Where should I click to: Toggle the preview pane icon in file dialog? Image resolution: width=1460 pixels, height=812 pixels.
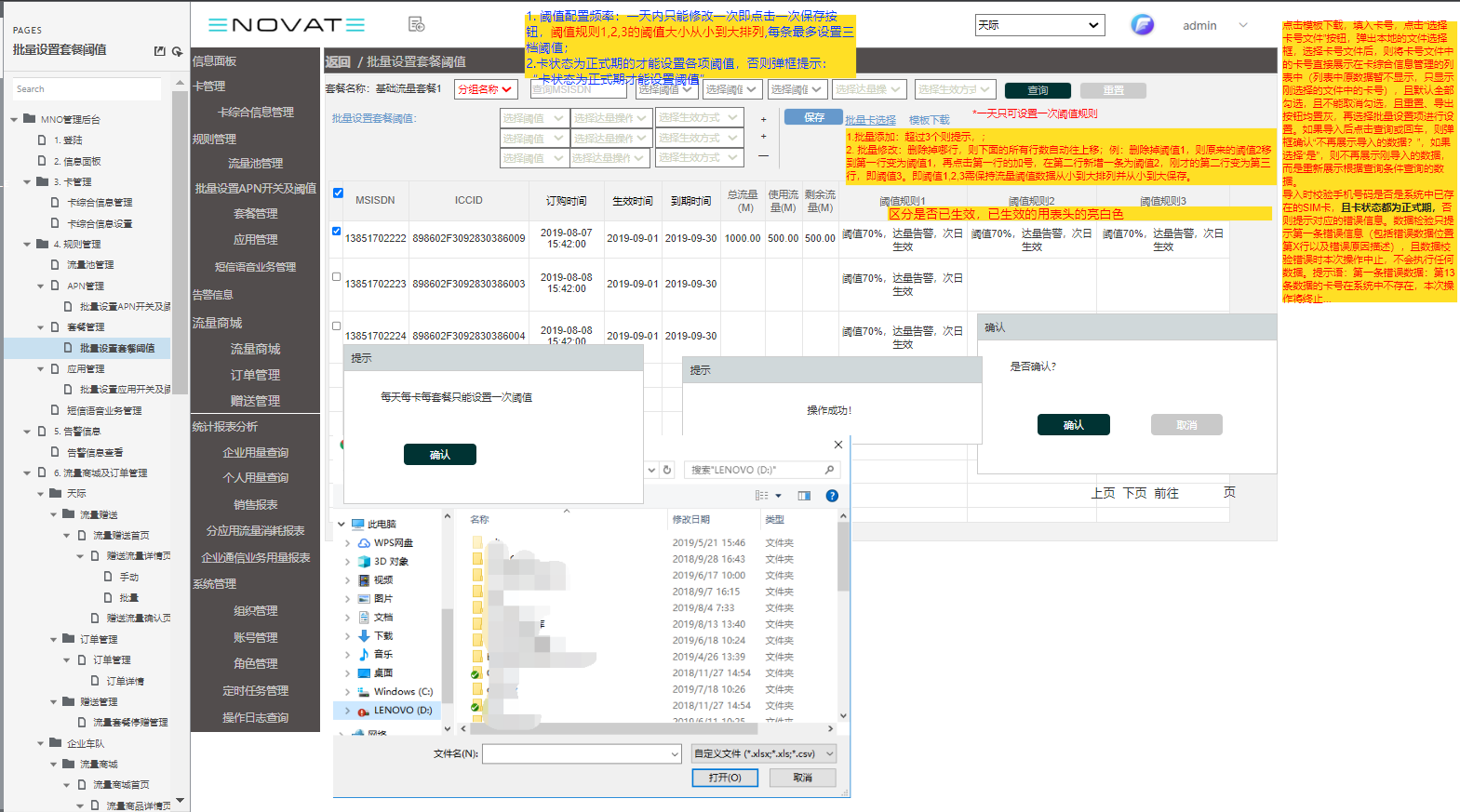pos(804,496)
